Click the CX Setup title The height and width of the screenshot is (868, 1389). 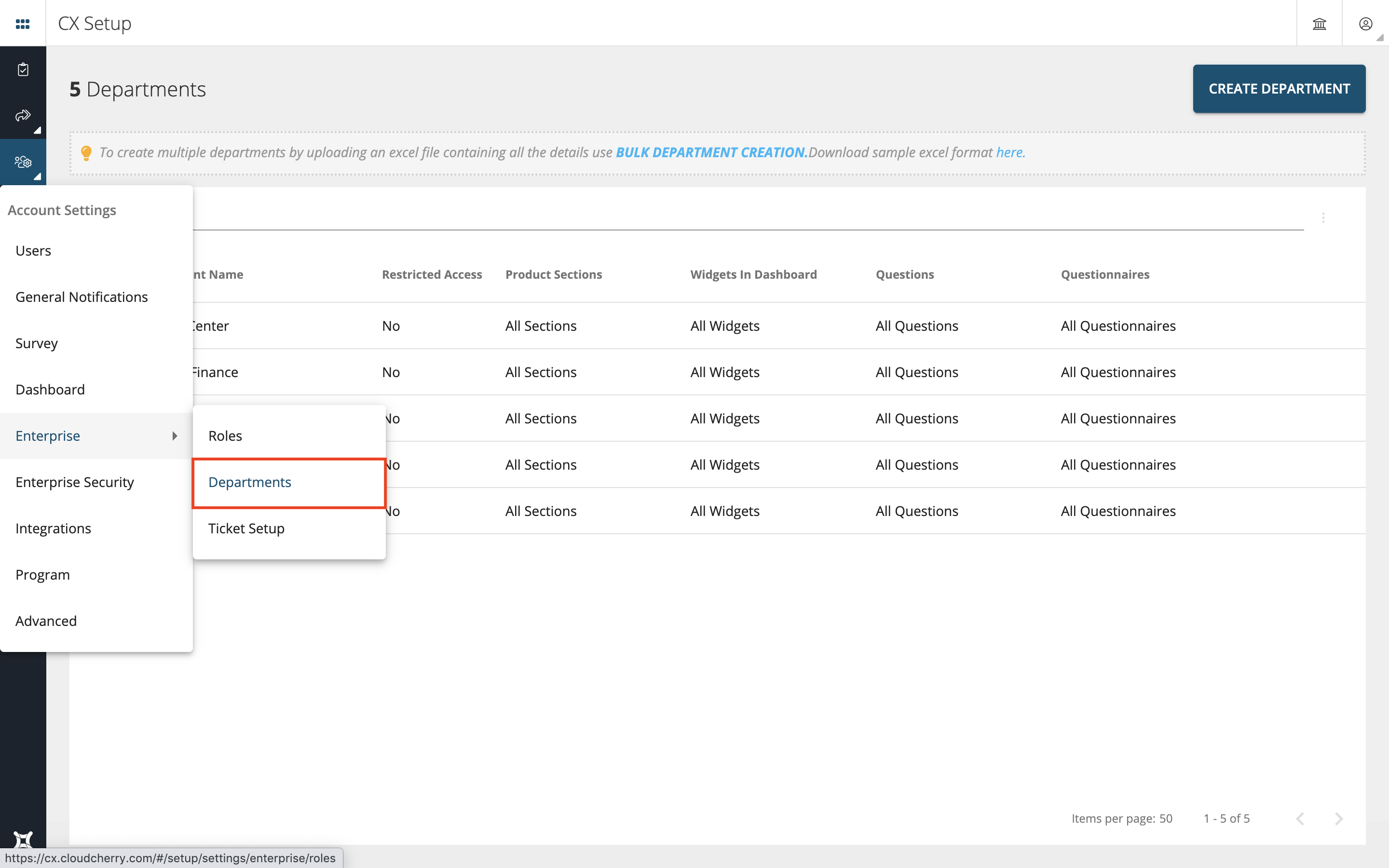[95, 23]
